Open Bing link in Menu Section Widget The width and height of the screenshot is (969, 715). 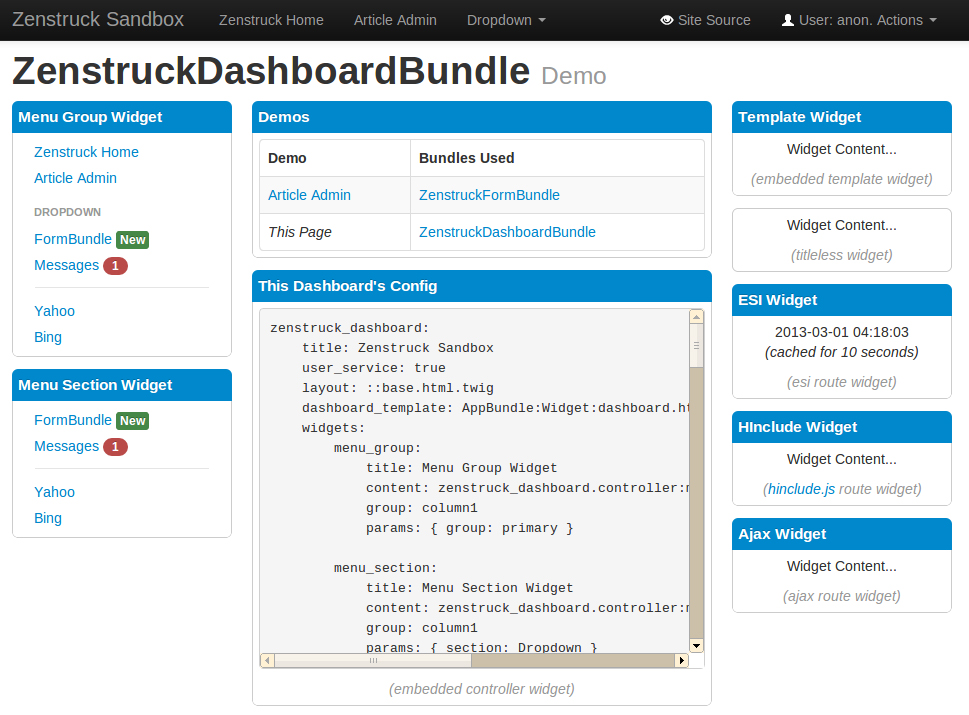click(48, 518)
